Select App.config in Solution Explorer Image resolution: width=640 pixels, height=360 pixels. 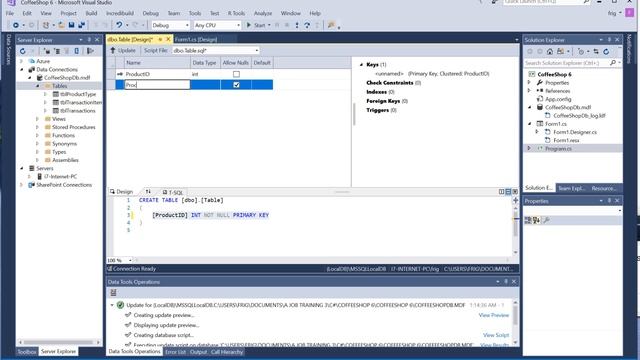[558, 99]
